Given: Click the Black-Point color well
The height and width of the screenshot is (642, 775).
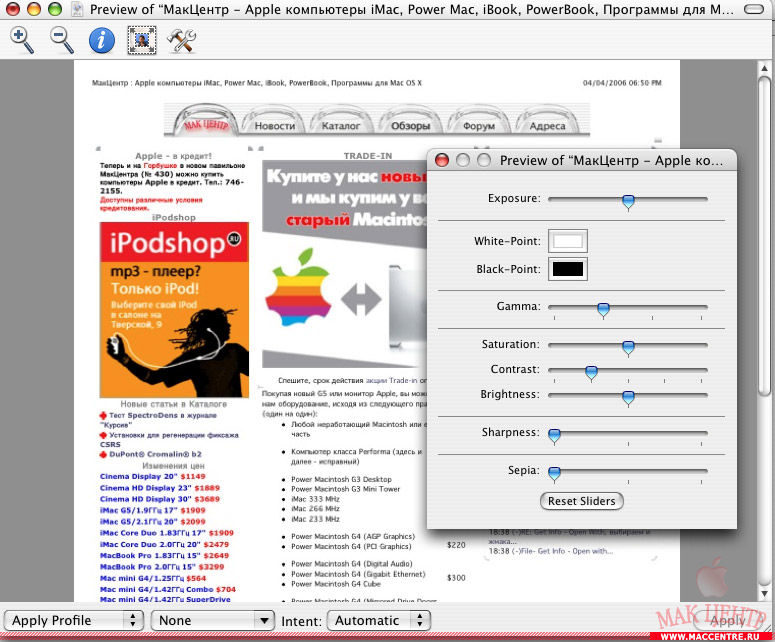Looking at the screenshot, I should point(568,269).
